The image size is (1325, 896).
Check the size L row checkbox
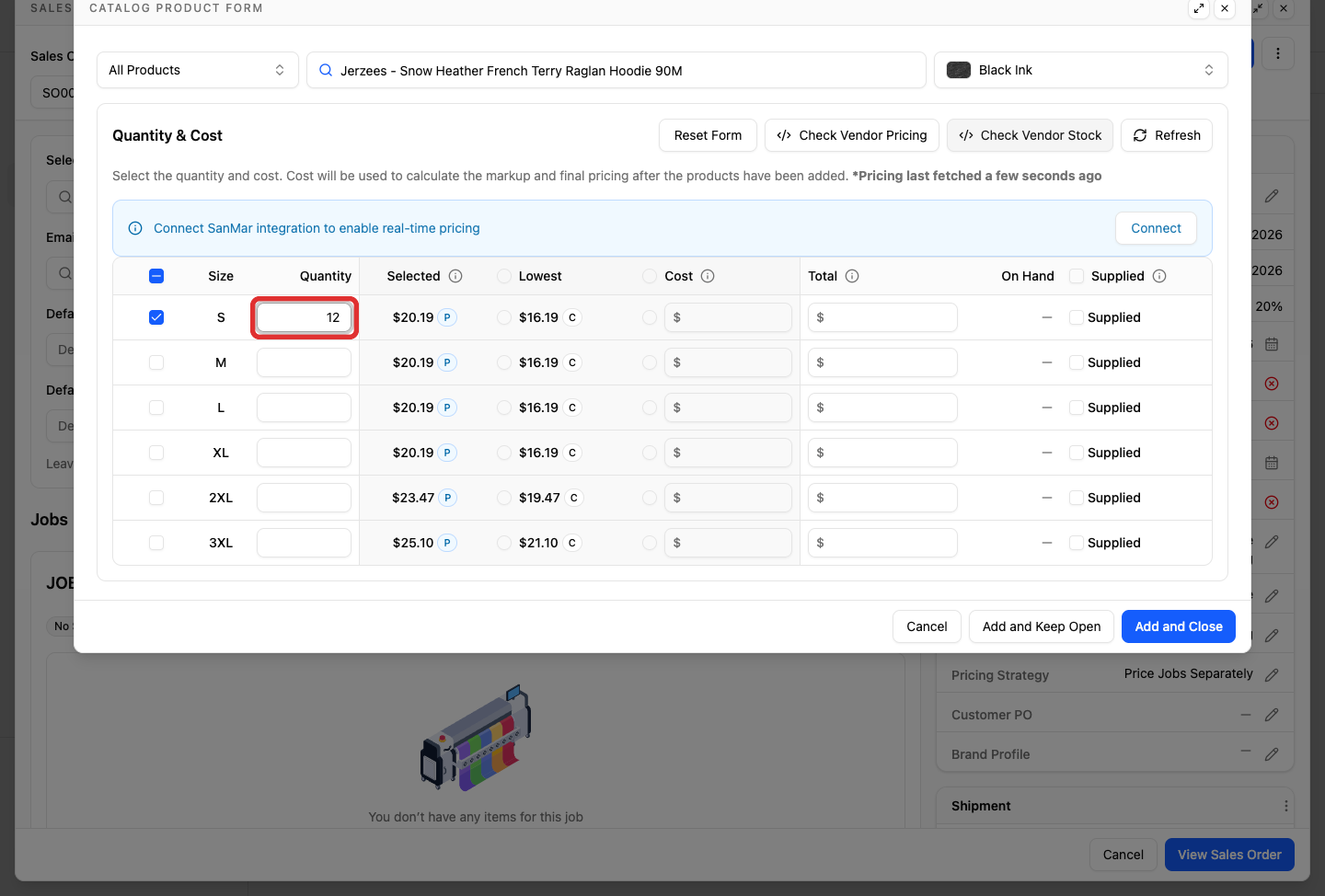[x=156, y=408]
